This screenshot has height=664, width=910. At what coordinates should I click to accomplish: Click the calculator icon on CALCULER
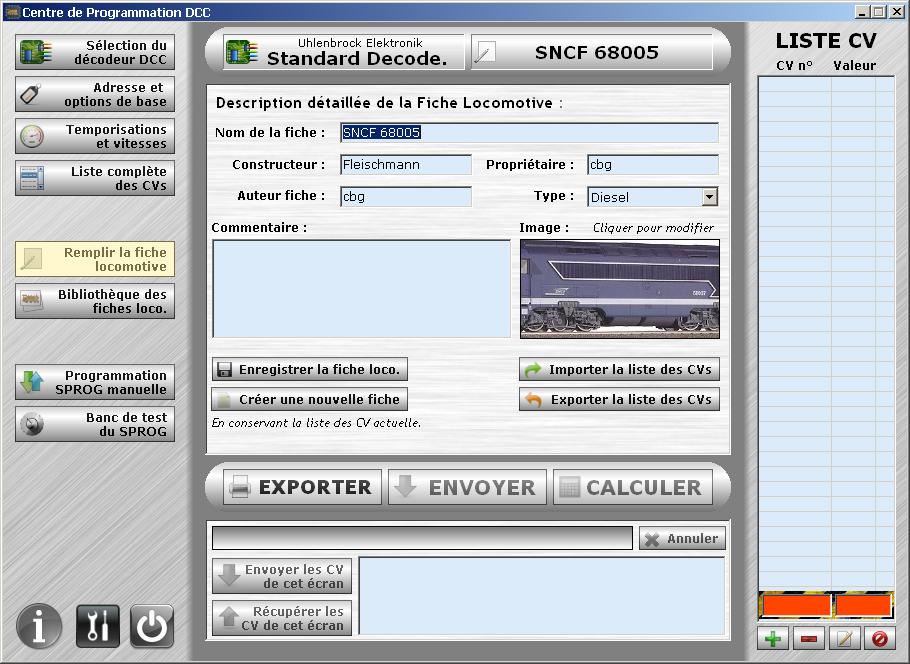569,488
